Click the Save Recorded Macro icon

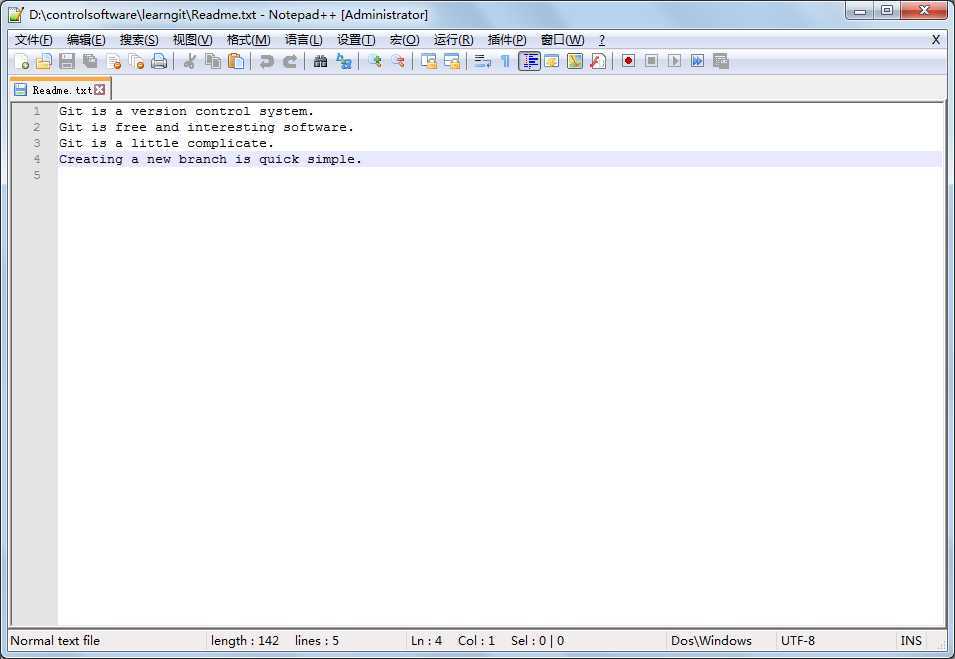tap(721, 61)
